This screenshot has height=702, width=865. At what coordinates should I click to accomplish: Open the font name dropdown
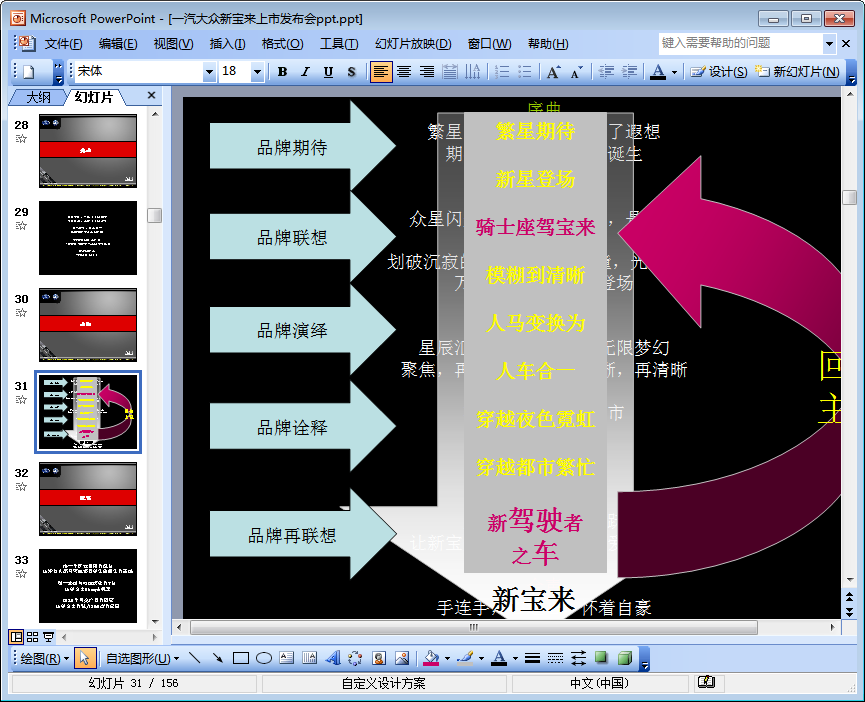209,72
